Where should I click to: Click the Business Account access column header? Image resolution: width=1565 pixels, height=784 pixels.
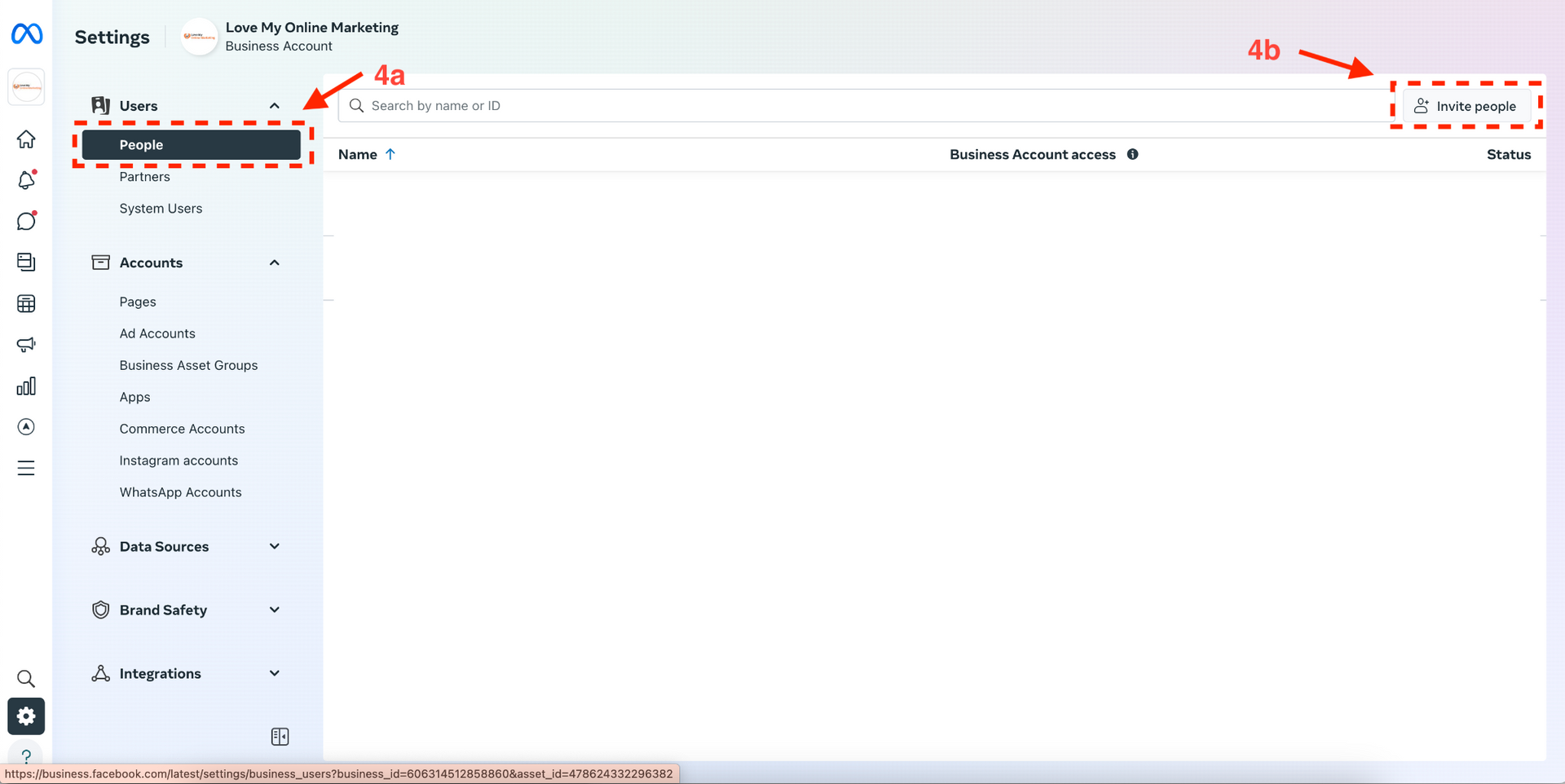coord(1033,154)
